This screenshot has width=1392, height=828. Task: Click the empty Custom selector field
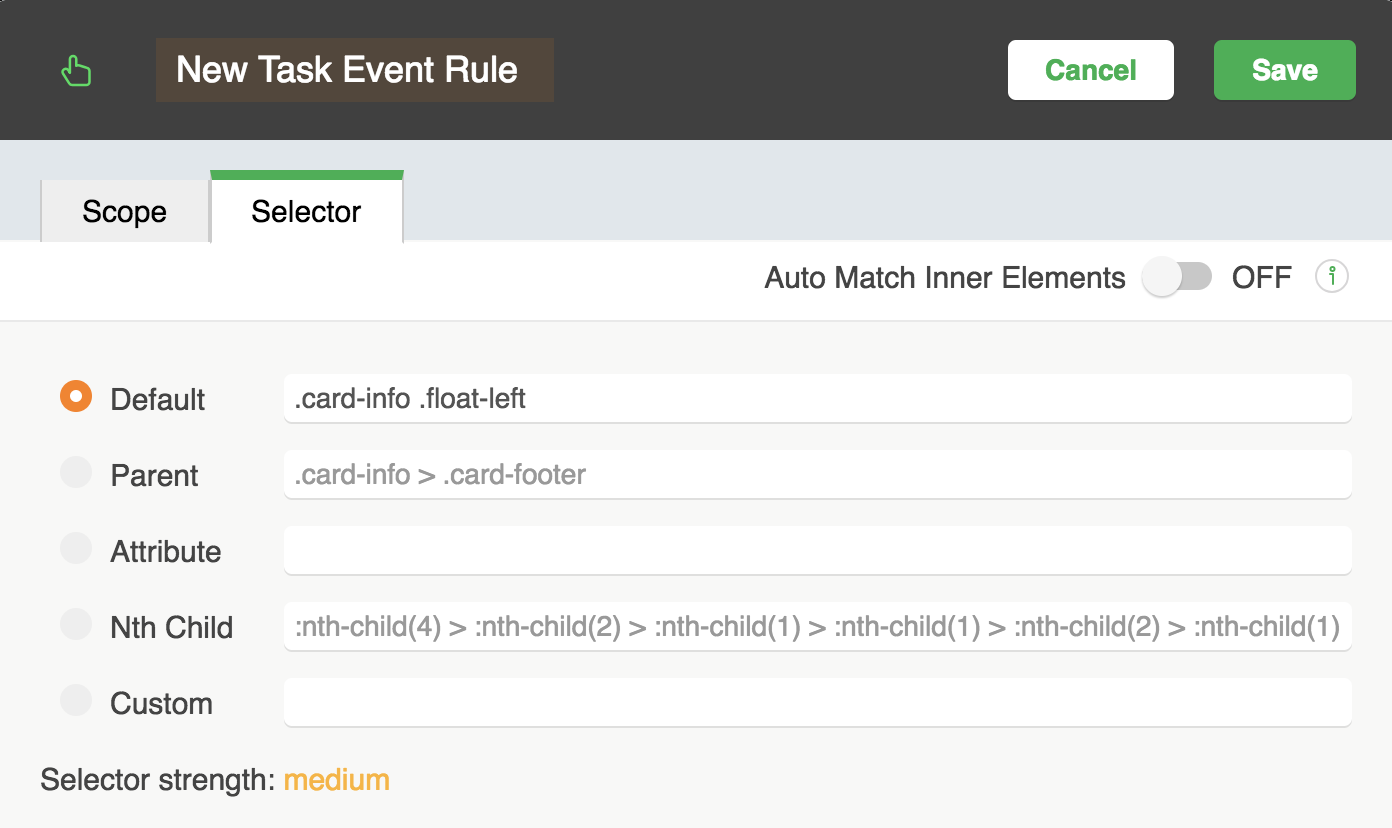click(x=818, y=703)
